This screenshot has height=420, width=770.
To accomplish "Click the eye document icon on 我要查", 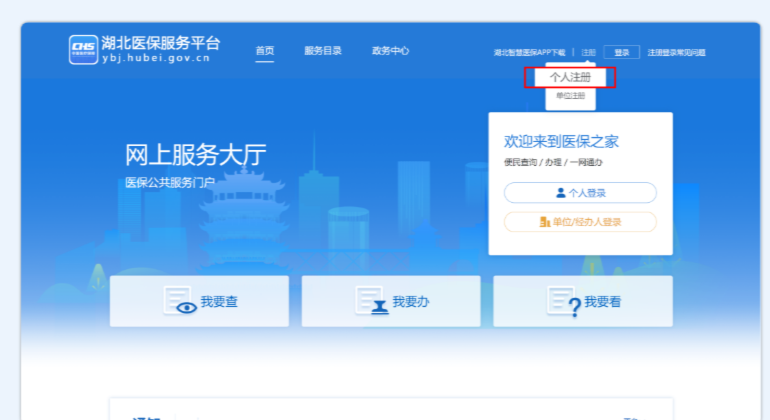I will tap(180, 301).
